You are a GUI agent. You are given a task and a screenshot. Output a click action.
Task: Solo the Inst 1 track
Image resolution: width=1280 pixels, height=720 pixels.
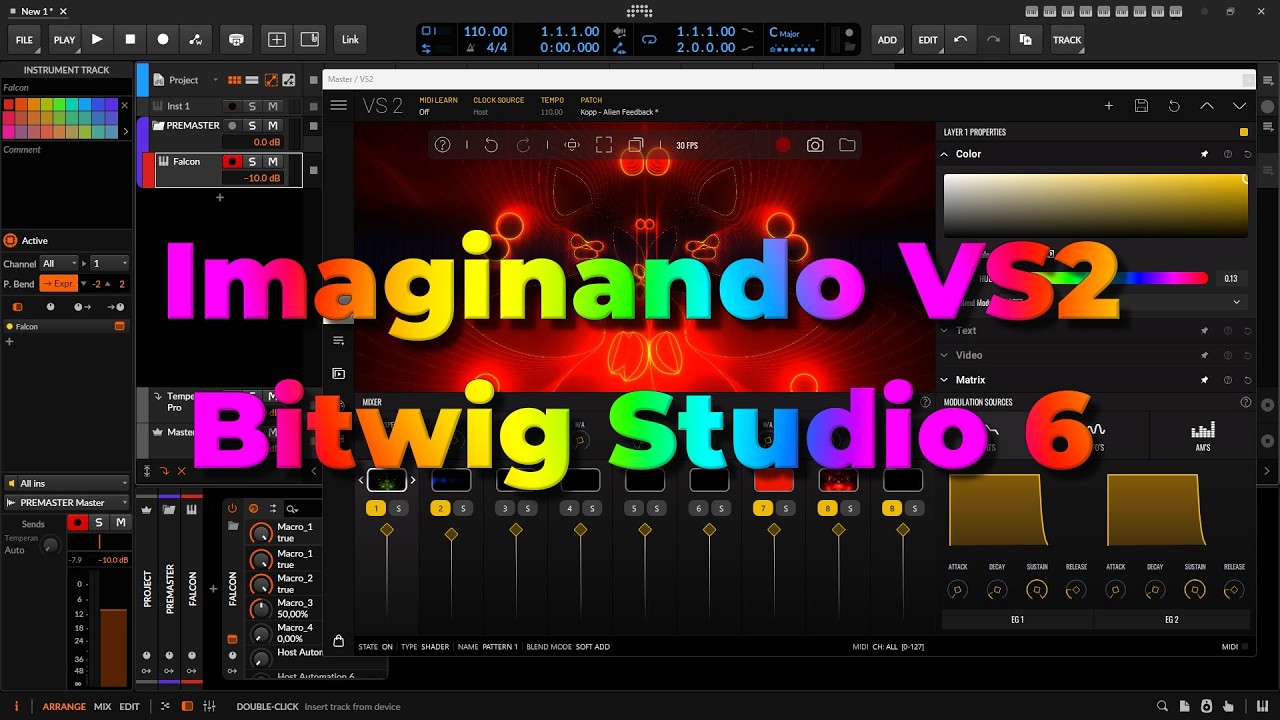click(252, 106)
